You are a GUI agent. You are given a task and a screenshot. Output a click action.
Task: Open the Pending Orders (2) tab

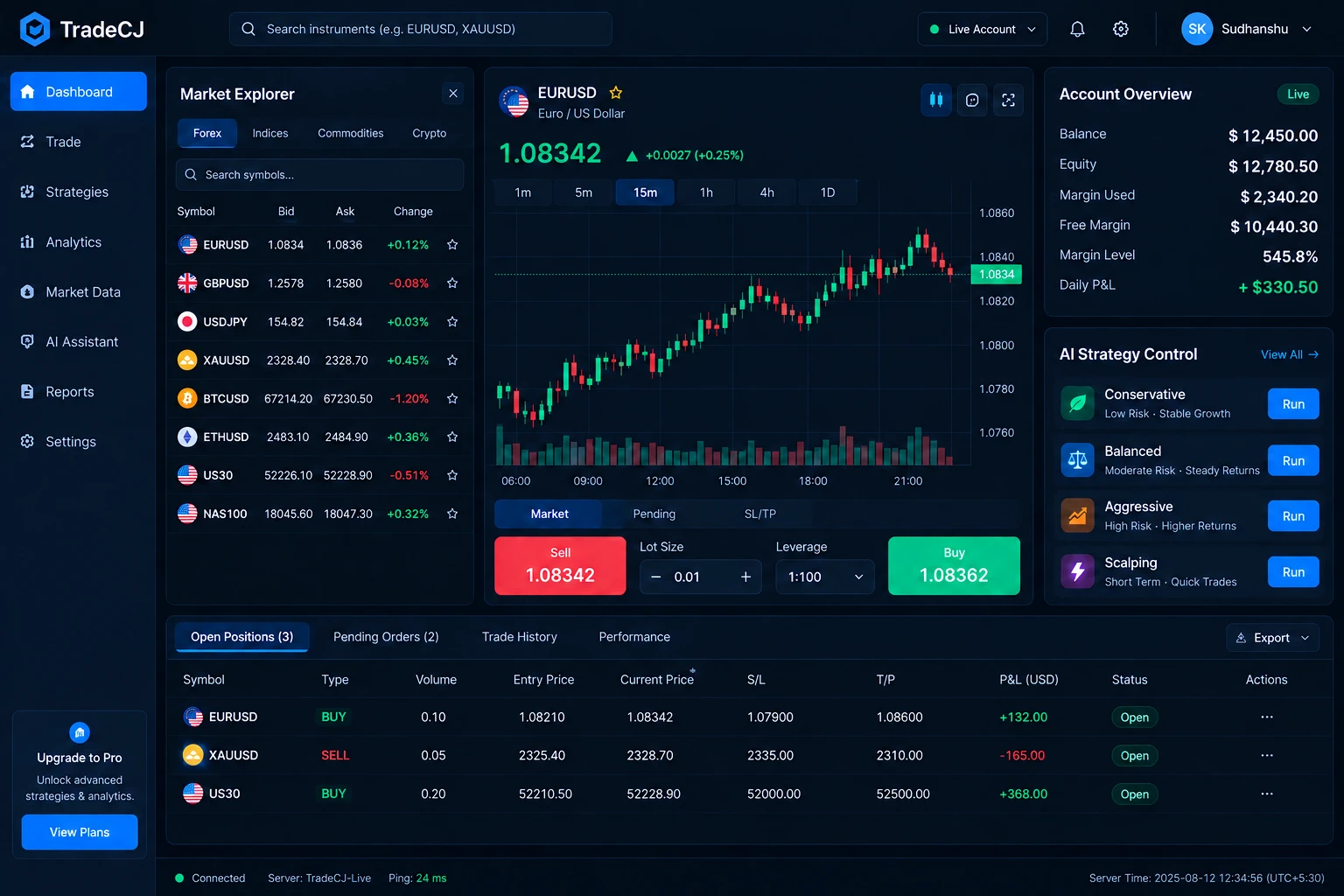[x=386, y=637]
